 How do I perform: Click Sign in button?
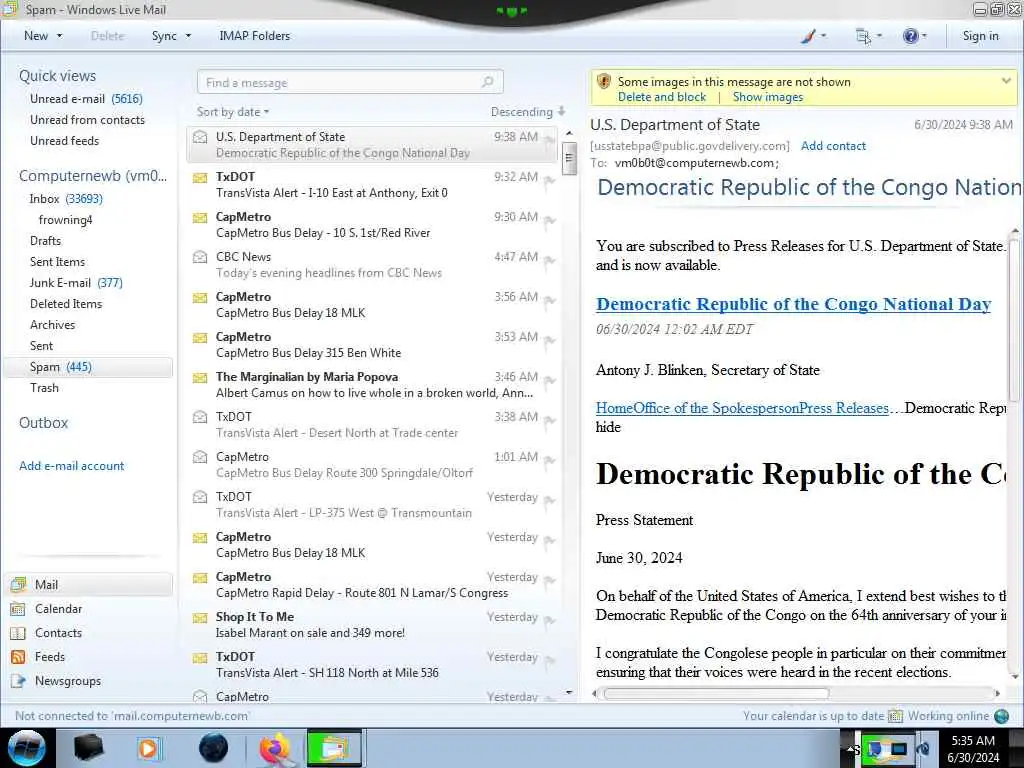[x=980, y=36]
